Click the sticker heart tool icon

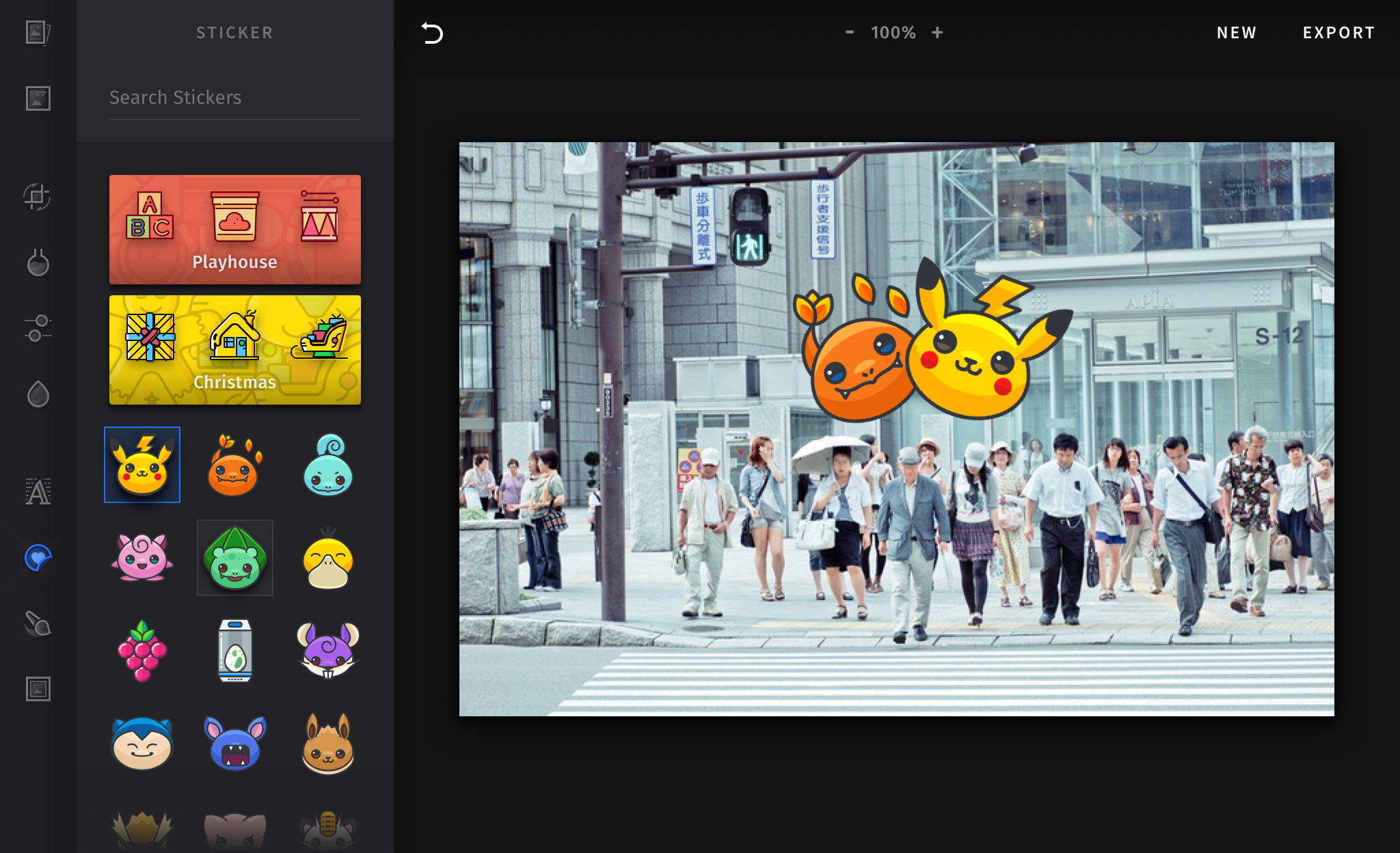tap(38, 558)
